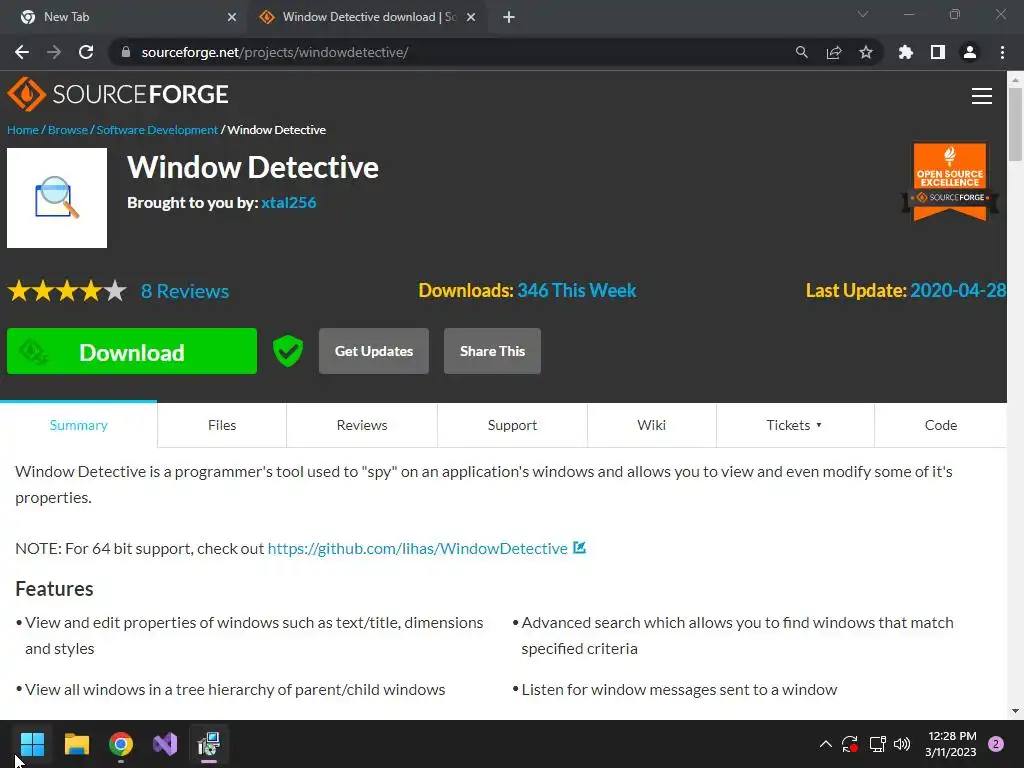Image resolution: width=1024 pixels, height=768 pixels.
Task: Open Chrome profile avatar
Action: point(970,52)
